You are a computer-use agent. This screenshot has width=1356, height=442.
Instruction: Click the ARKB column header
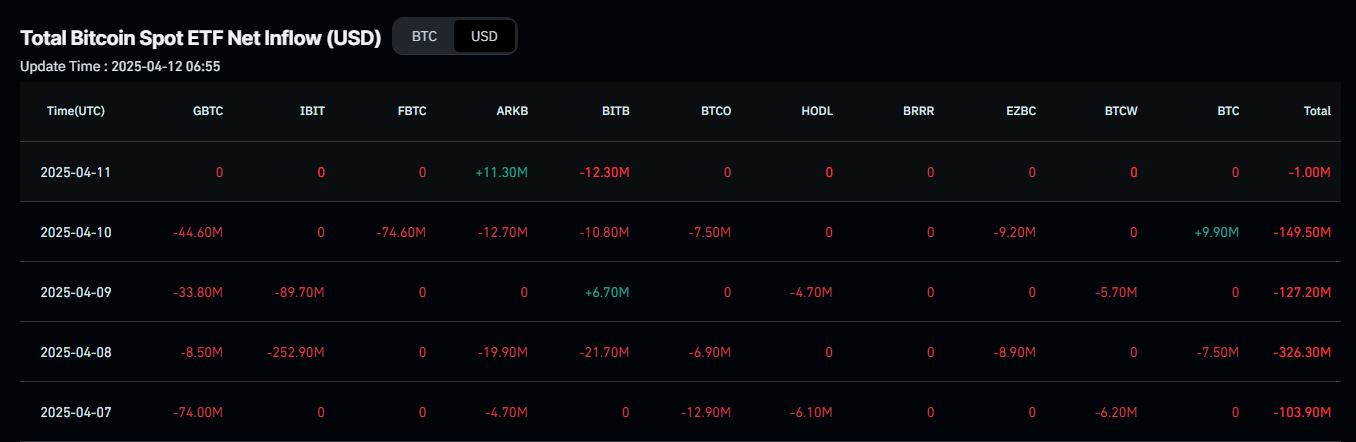513,111
